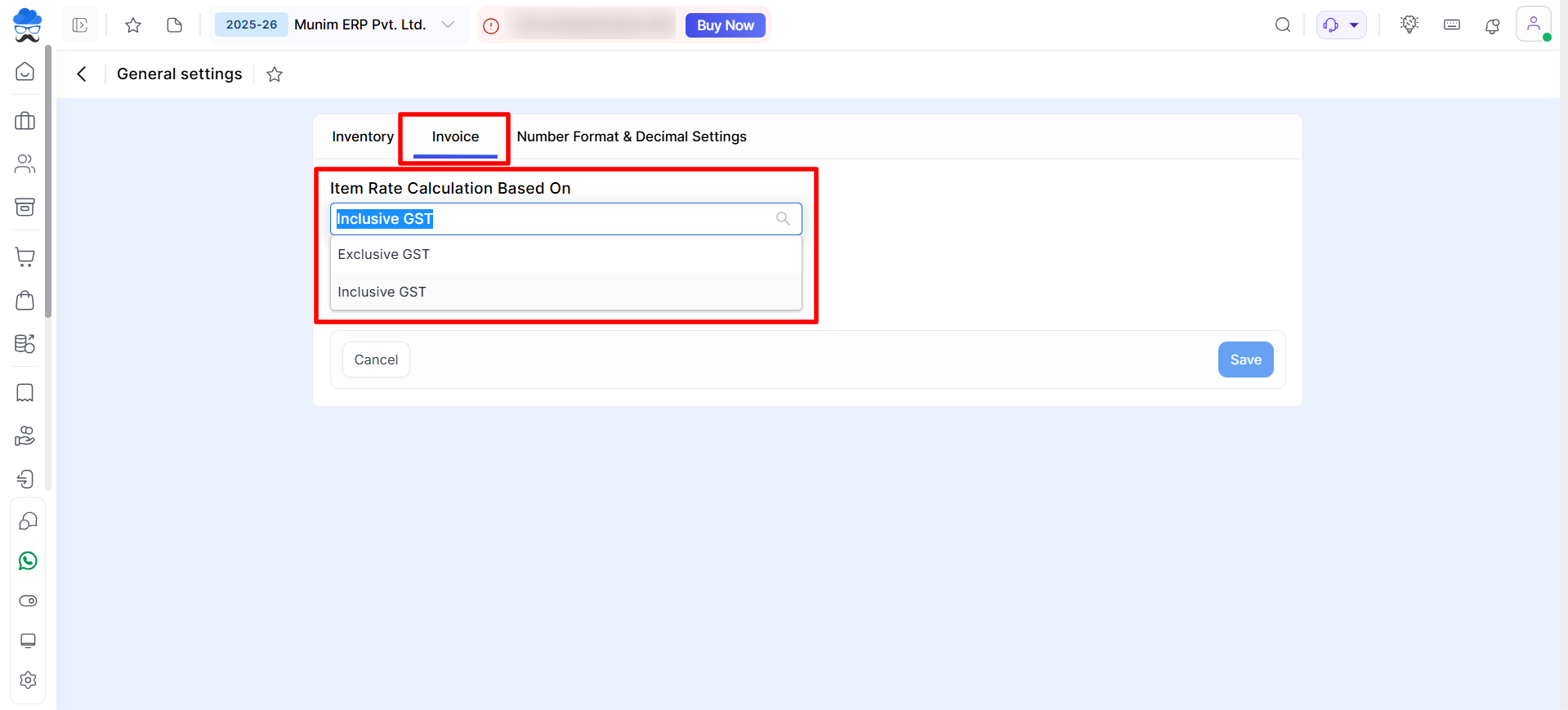1568x710 pixels.
Task: Click the notification bell icon
Action: coord(1492,25)
